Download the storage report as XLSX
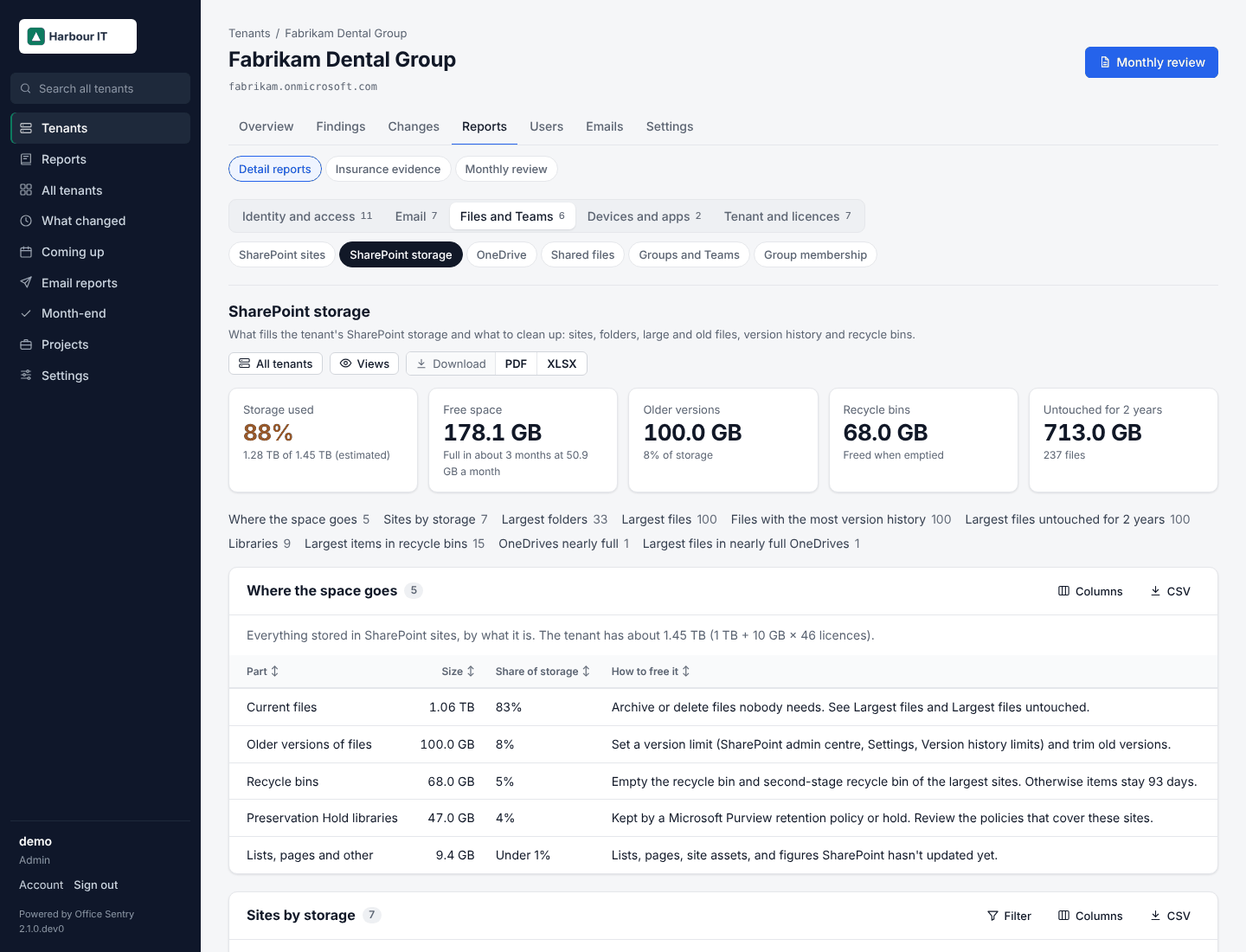1246x952 pixels. click(562, 363)
